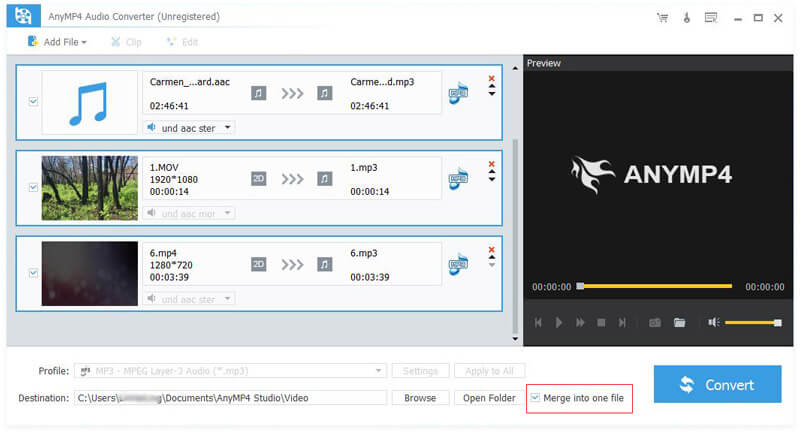Remove the Carmen aac file with red X
This screenshot has height=434, width=800.
click(x=491, y=78)
